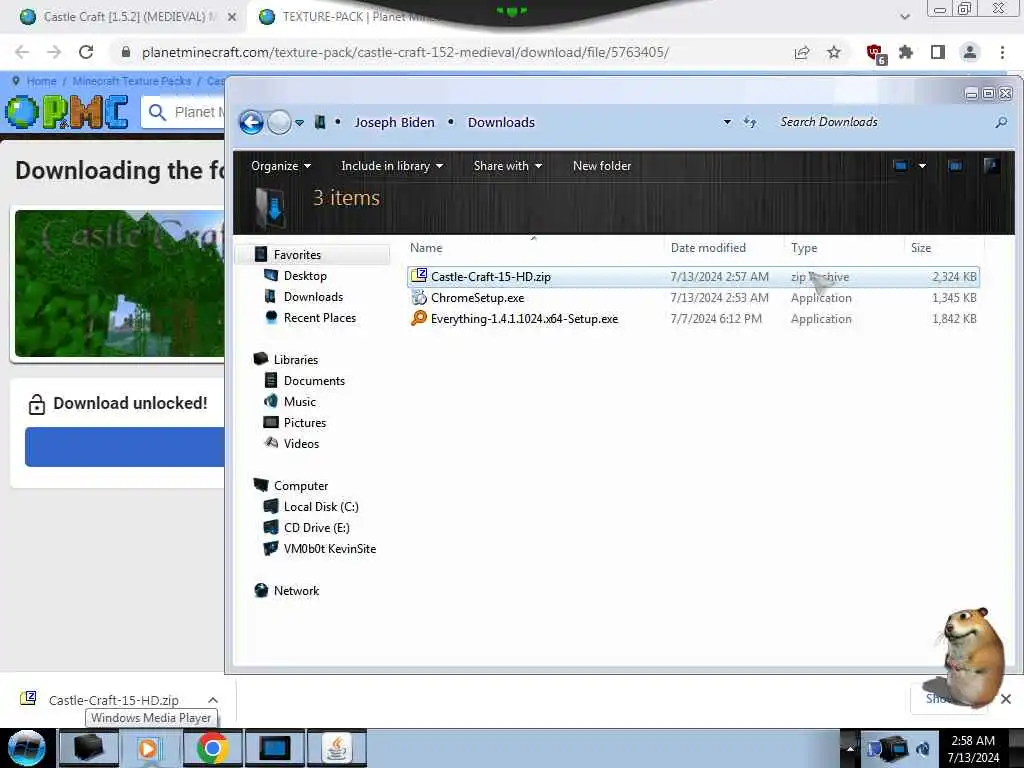Image resolution: width=1024 pixels, height=768 pixels.
Task: Open uBlock extension icon in Chrome
Action: (875, 54)
